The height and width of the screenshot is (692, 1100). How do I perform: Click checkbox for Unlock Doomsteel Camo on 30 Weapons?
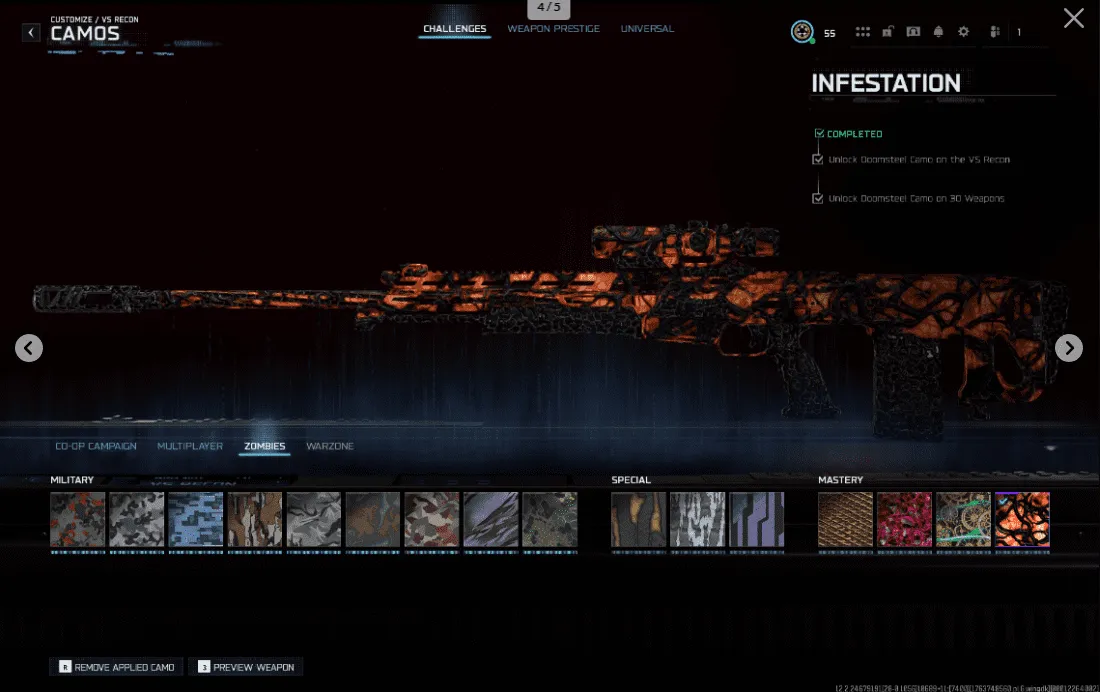pyautogui.click(x=817, y=197)
